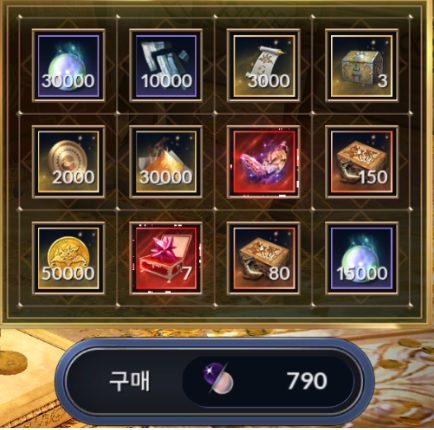The width and height of the screenshot is (434, 430).
Task: Open the silver treasure chest labeled 3
Action: 362,65
